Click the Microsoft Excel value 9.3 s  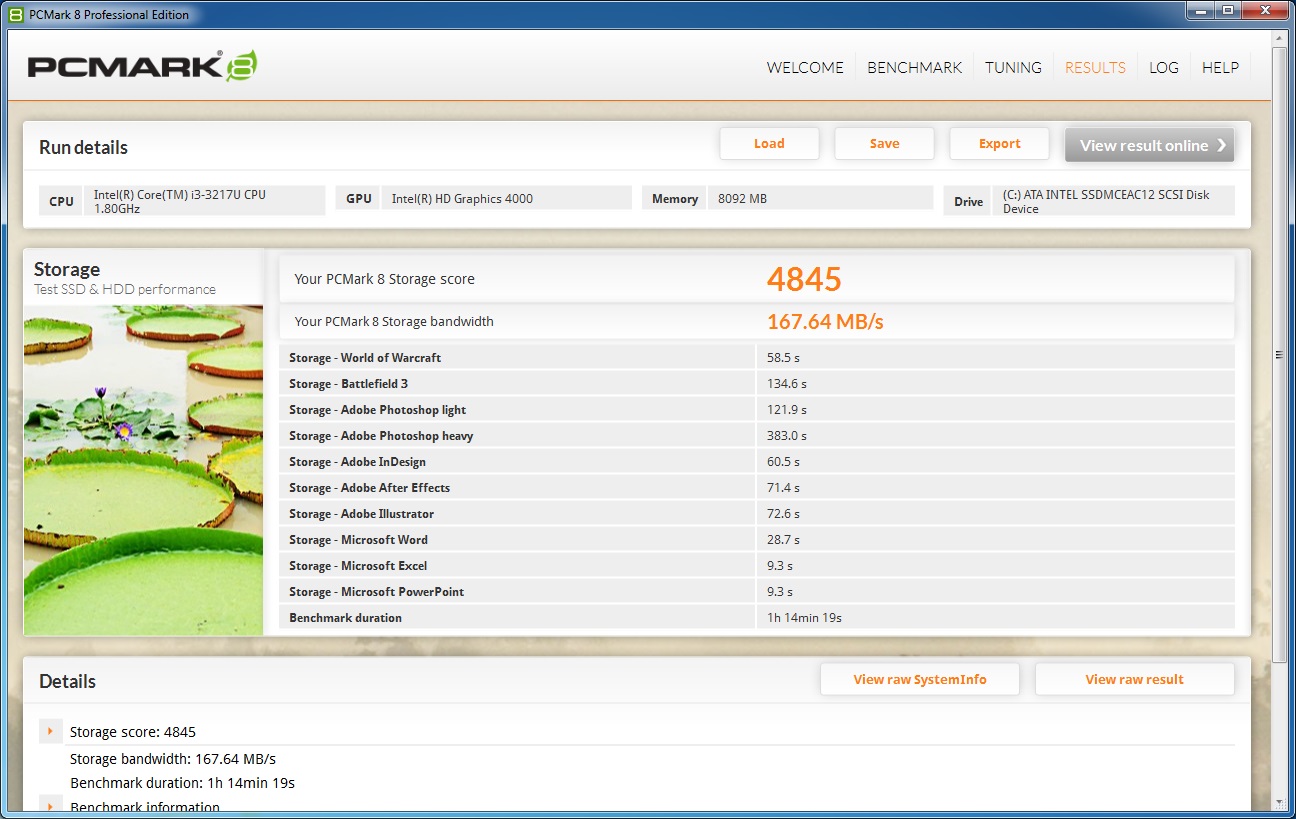click(780, 566)
